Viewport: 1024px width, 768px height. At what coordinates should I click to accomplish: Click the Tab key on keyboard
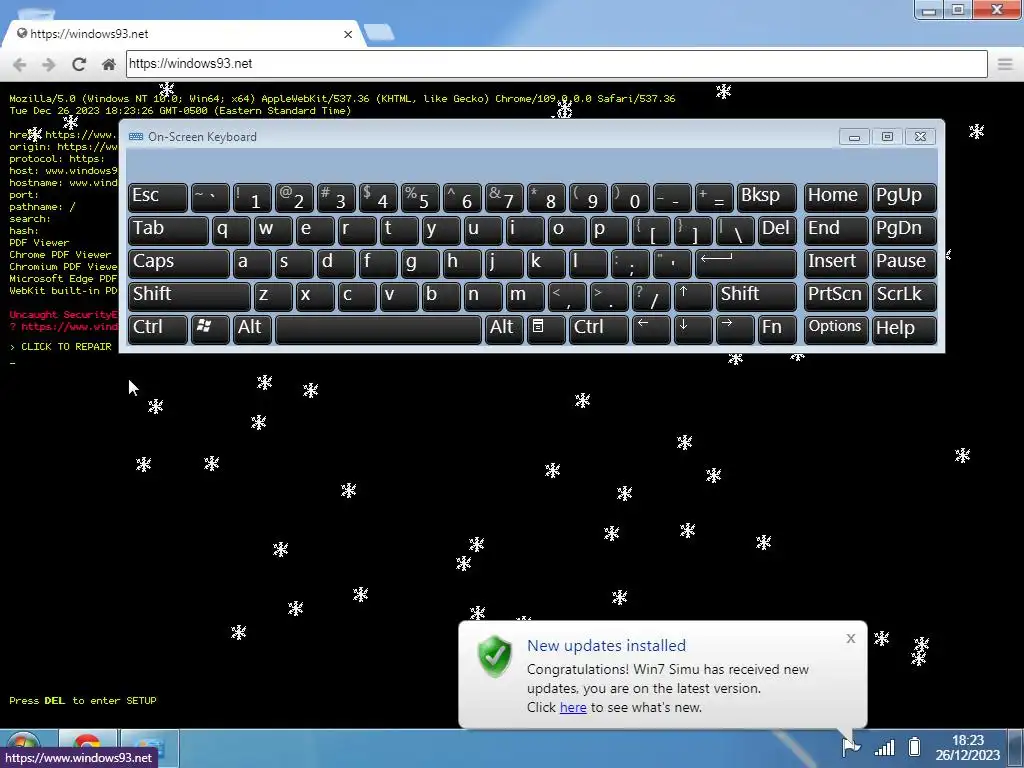pos(168,230)
